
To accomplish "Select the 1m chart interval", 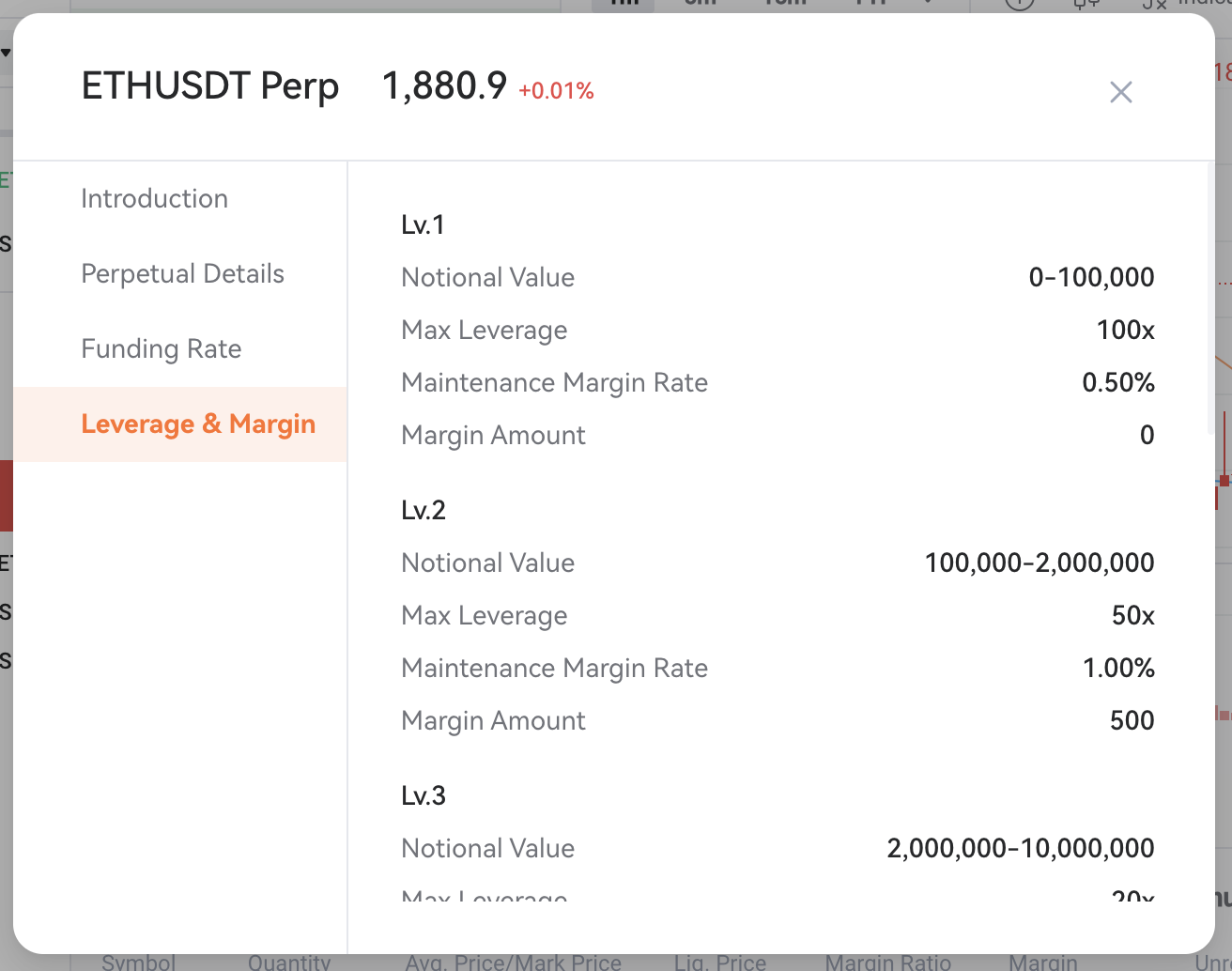I will click(624, 3).
